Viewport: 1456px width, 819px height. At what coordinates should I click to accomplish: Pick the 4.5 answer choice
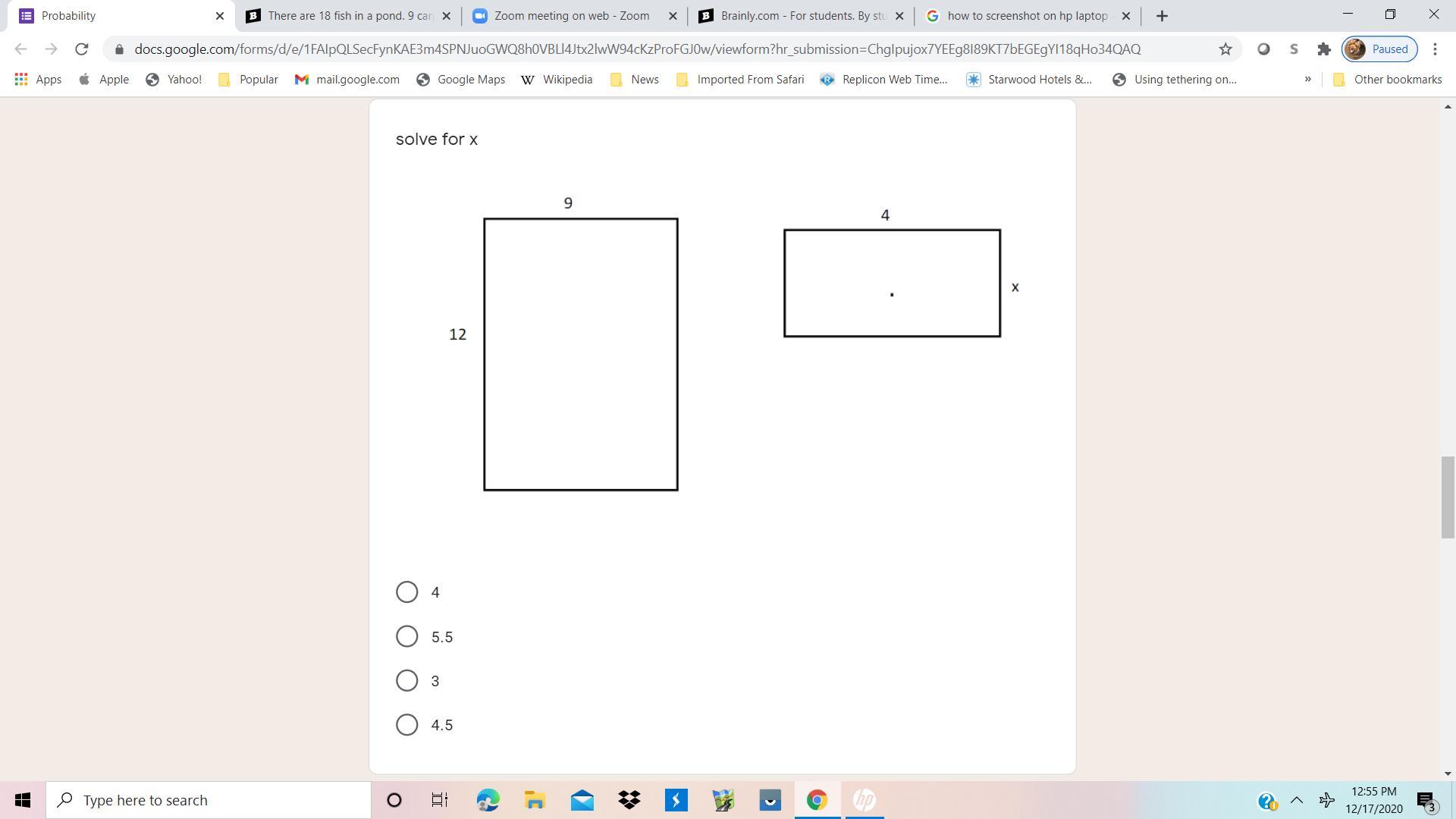pyautogui.click(x=407, y=725)
